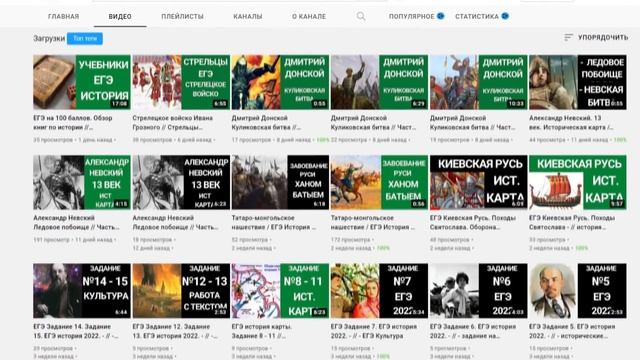Image resolution: width=640 pixels, height=360 pixels.
Task: Open title 'ЕГЭ Задание 5. ЕГЭ история 2022'
Action: click(x=572, y=331)
